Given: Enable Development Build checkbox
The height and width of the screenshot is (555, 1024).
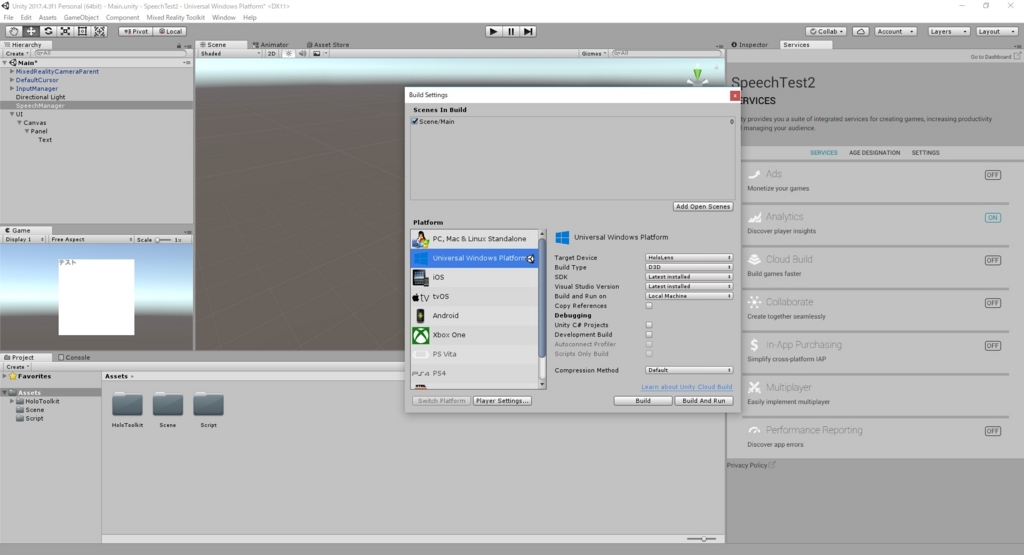Looking at the screenshot, I should (x=649, y=334).
